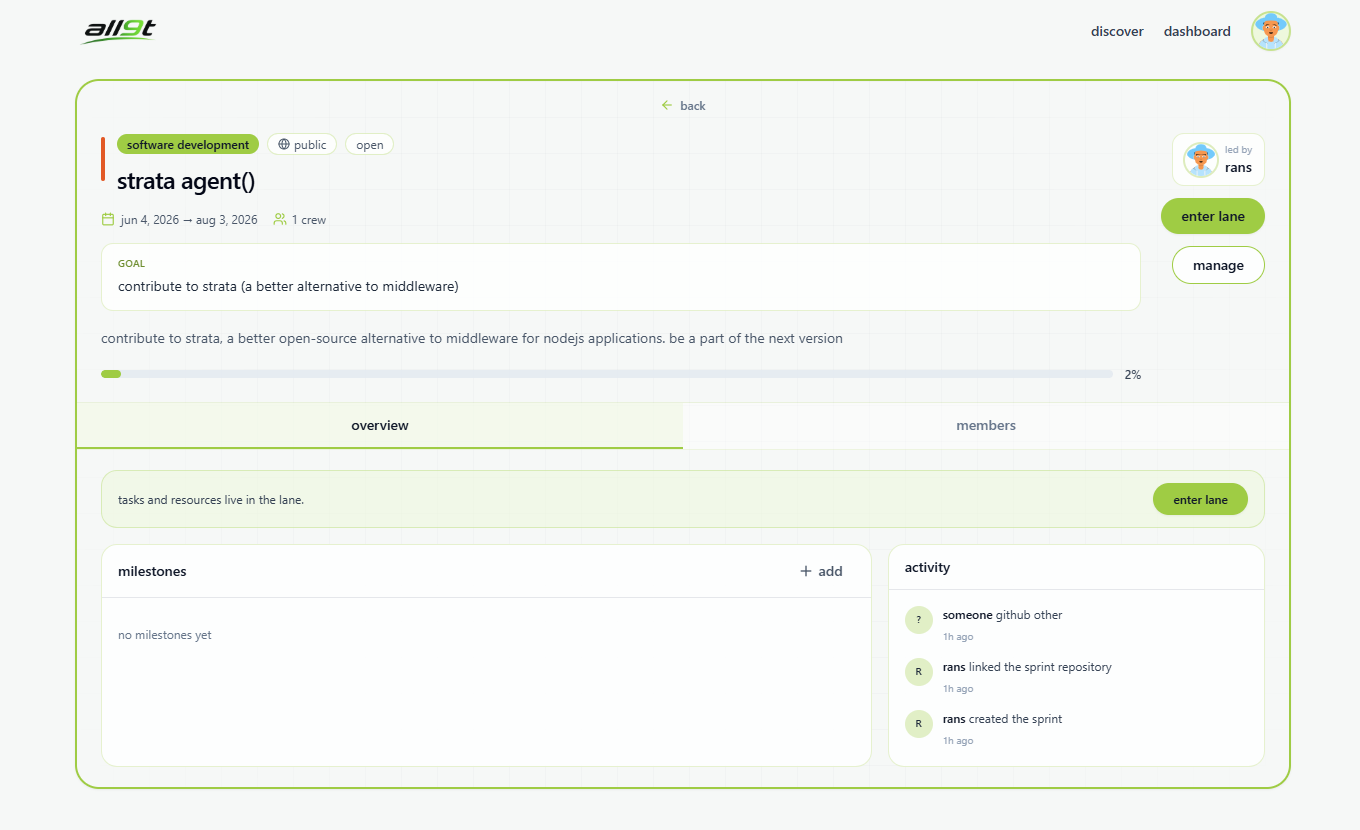Click R avatar beside created the sprint
This screenshot has height=830, width=1360.
[918, 724]
